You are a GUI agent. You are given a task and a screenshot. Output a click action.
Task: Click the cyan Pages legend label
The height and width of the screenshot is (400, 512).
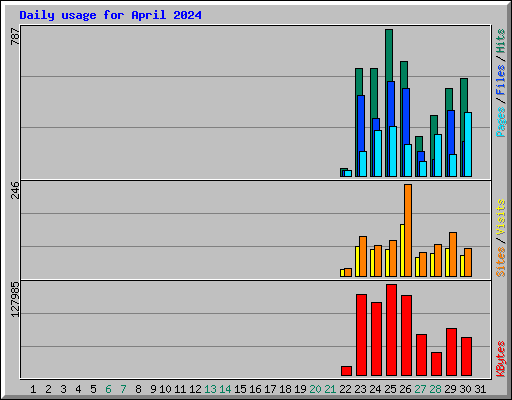click(x=501, y=122)
